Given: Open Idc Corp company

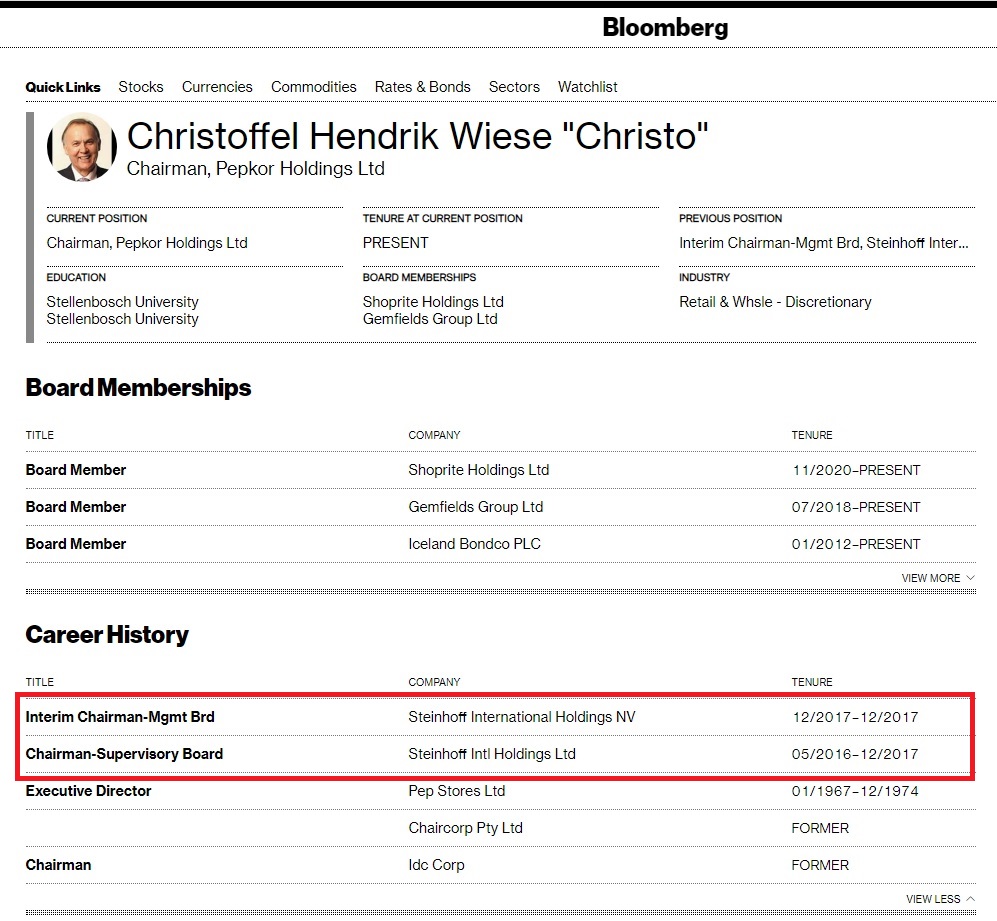Looking at the screenshot, I should click(436, 865).
